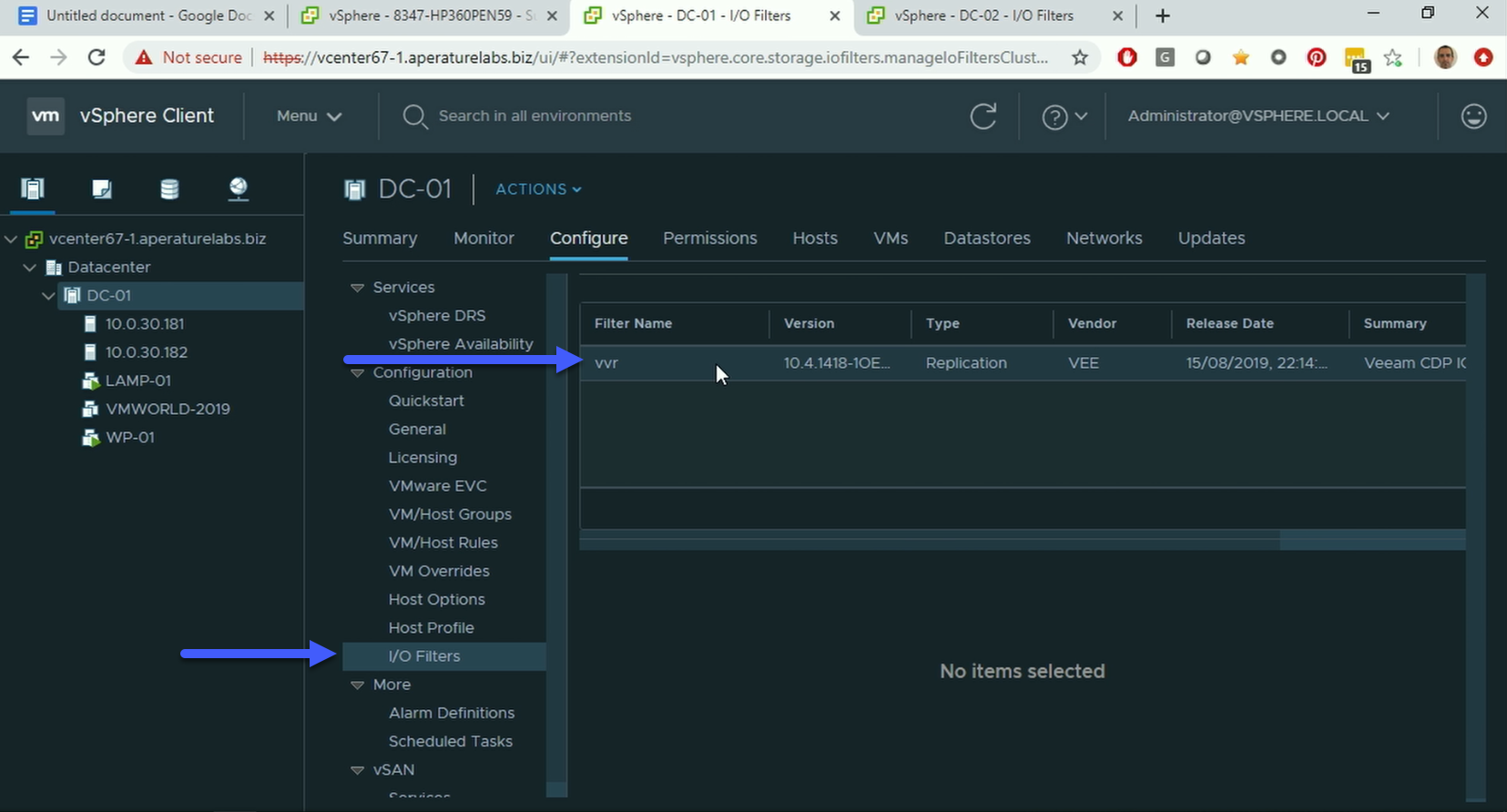Sort by the Release Date column

tap(1229, 323)
